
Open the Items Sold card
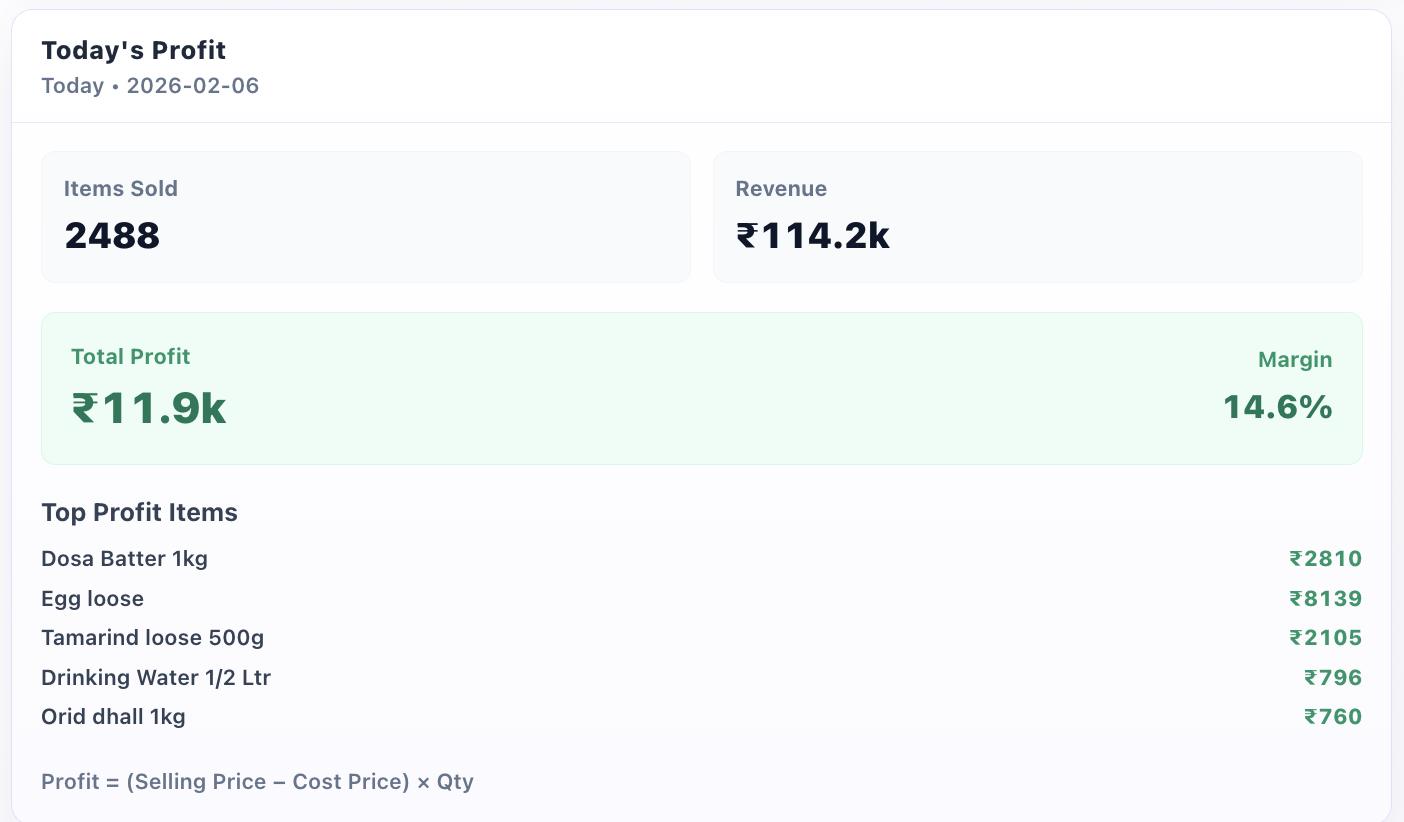point(365,216)
